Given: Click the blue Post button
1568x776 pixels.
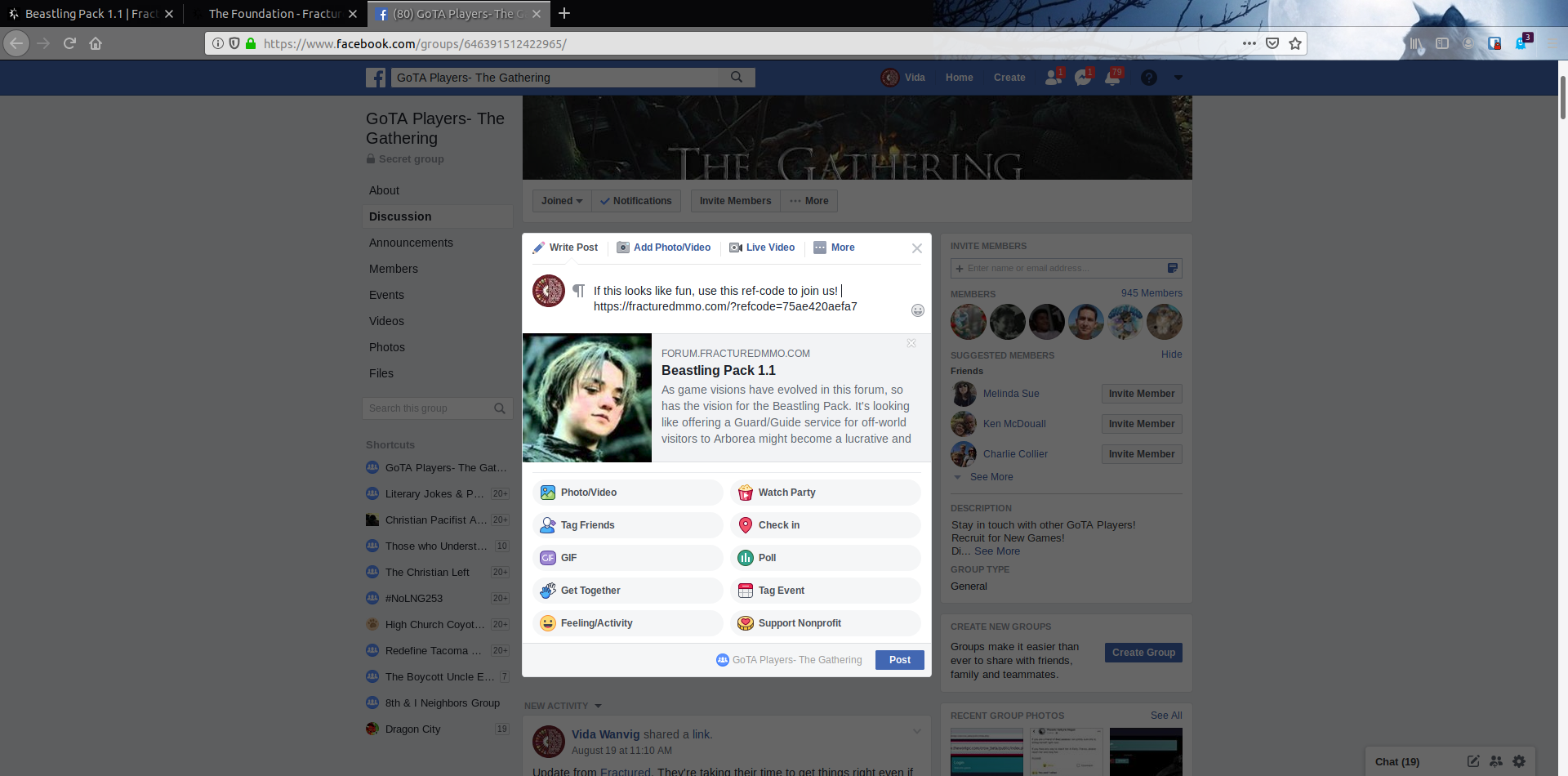Looking at the screenshot, I should click(900, 660).
